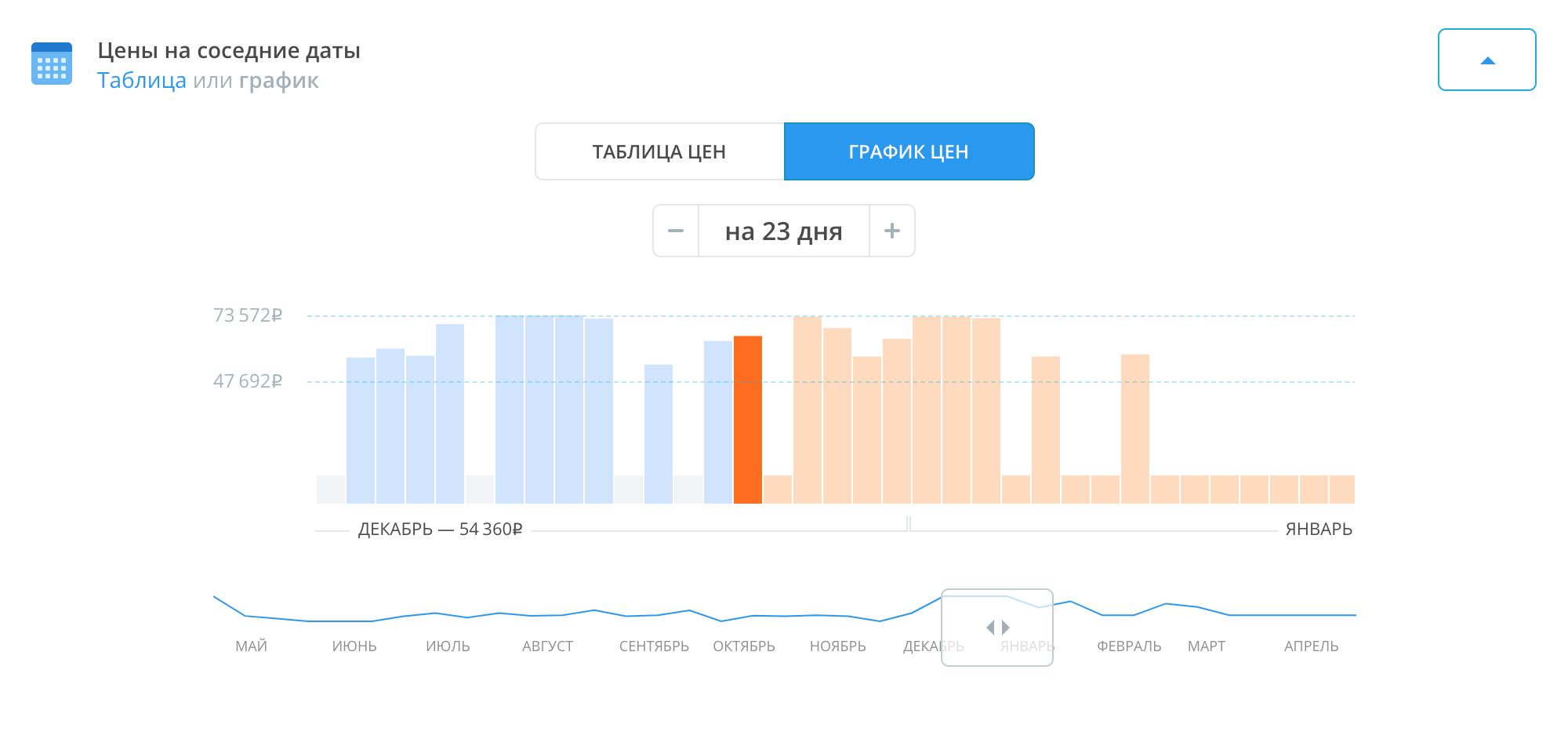Open the Таблица link
The image size is (1568, 739).
(x=142, y=81)
